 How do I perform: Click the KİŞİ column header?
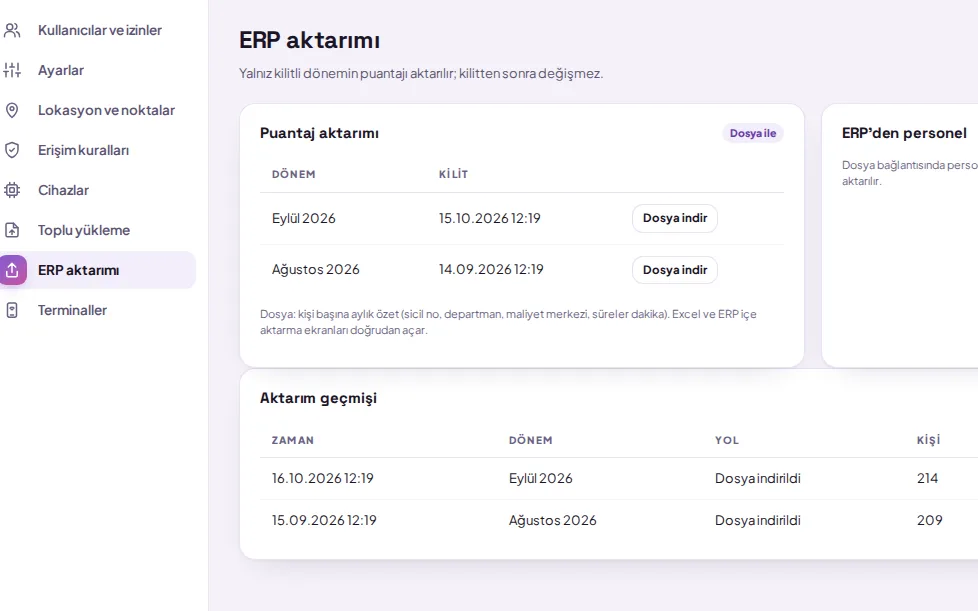pos(928,440)
